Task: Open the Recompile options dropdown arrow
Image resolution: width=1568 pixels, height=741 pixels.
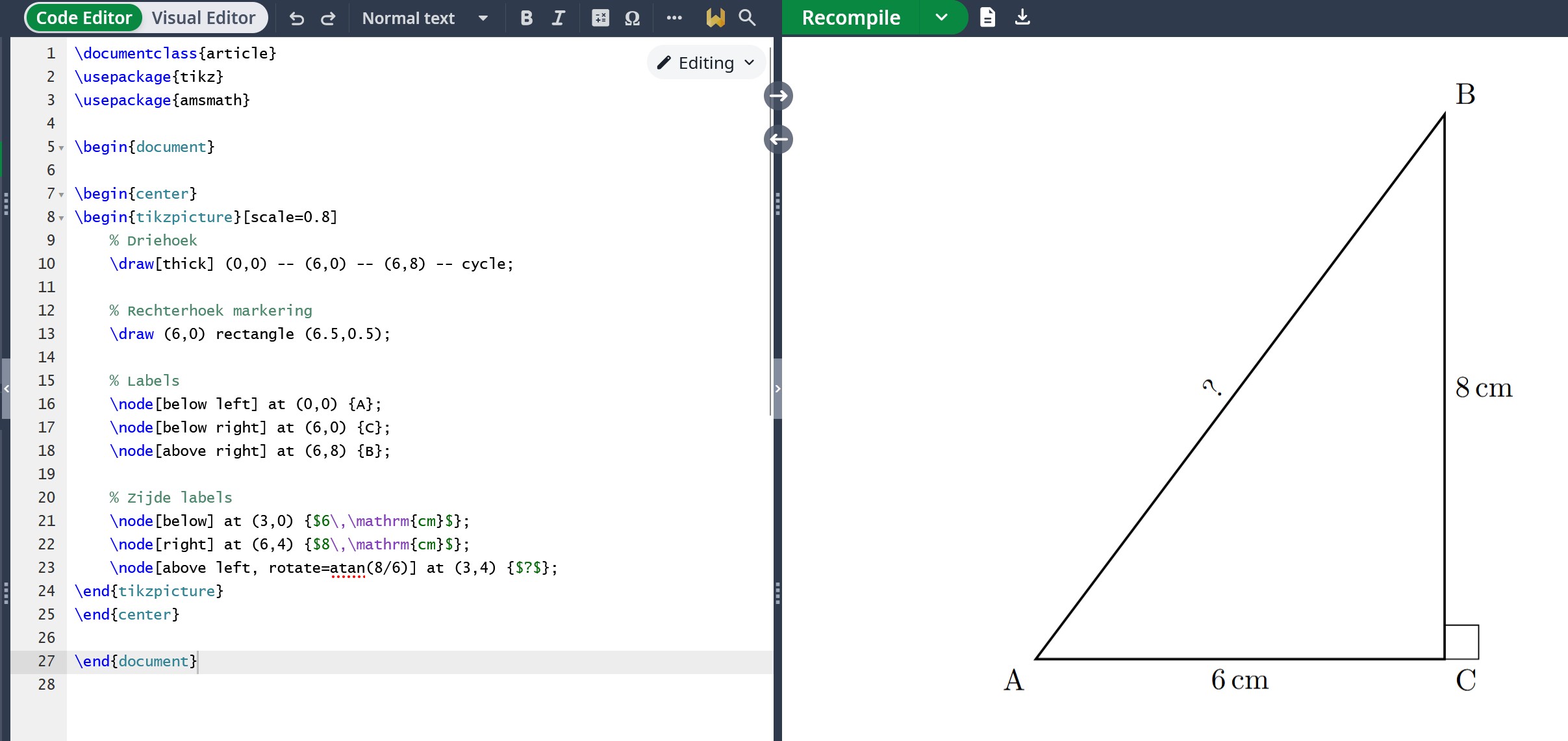Action: 942,18
